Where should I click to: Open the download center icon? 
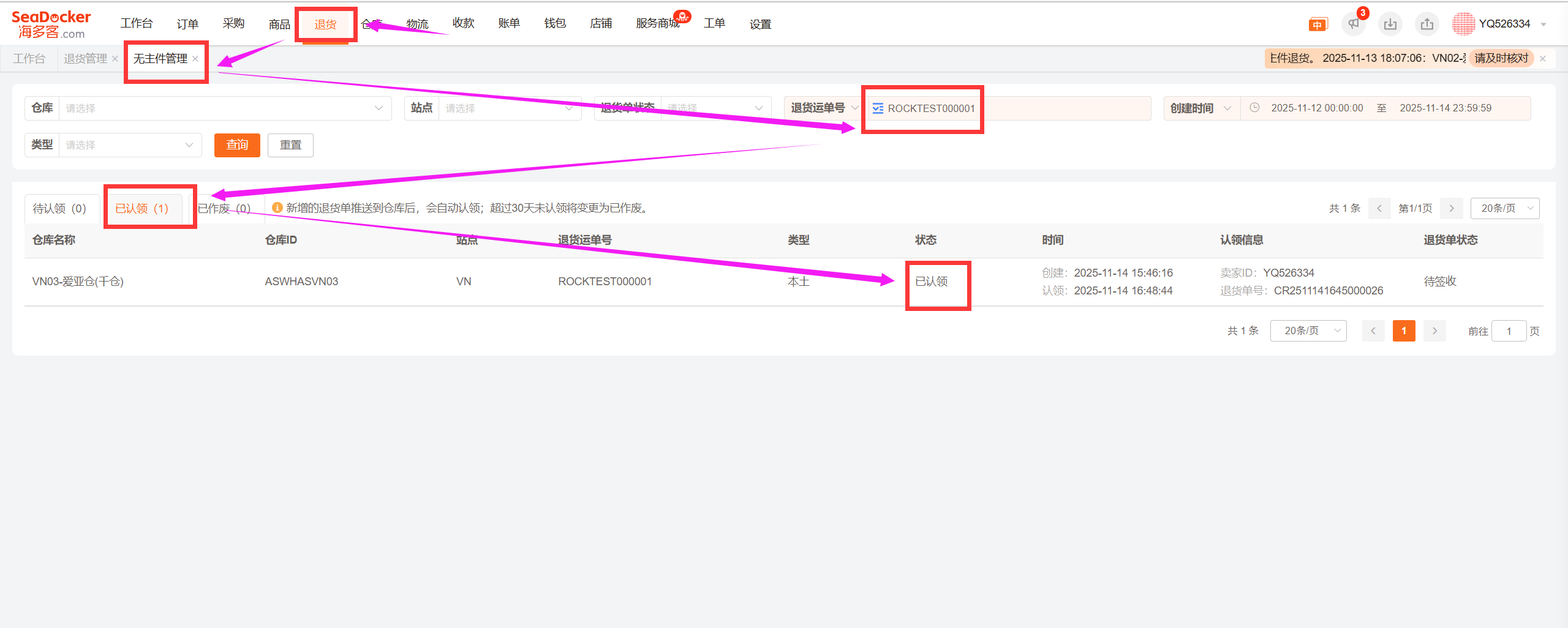pos(1390,24)
